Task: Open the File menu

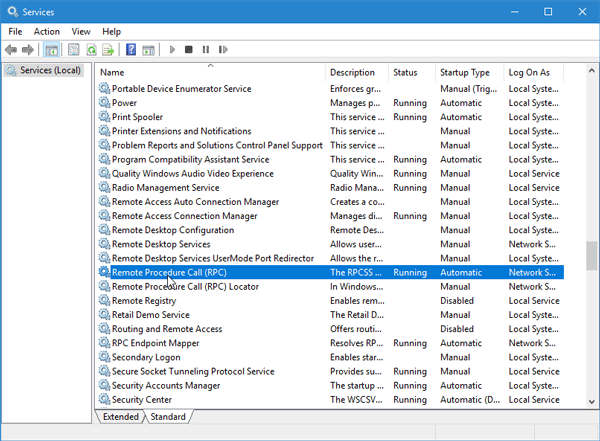Action: point(15,32)
